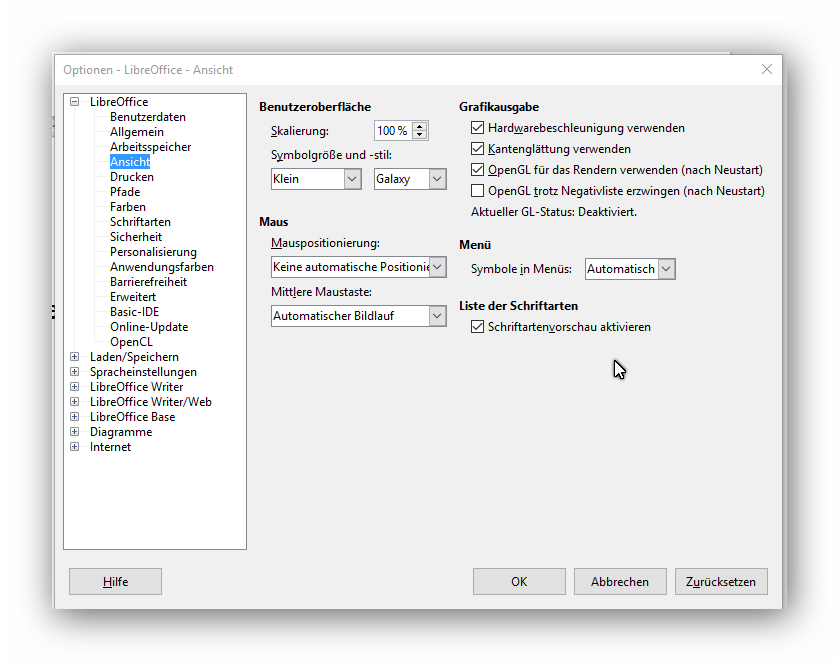This screenshot has height=661, width=839.
Task: Select Benutzerdaten in the options tree
Action: click(148, 117)
